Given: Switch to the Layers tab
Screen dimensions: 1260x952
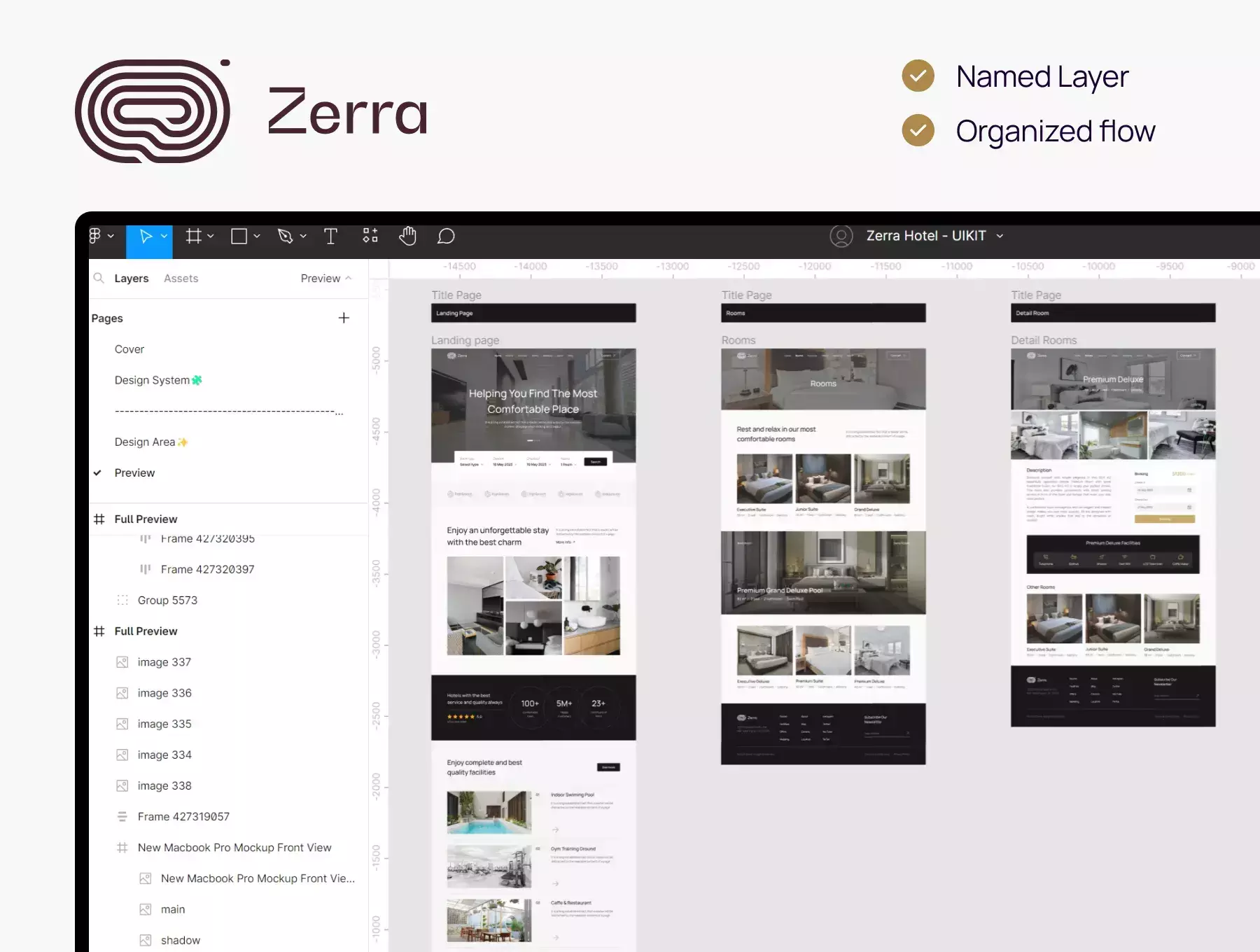Looking at the screenshot, I should [132, 278].
